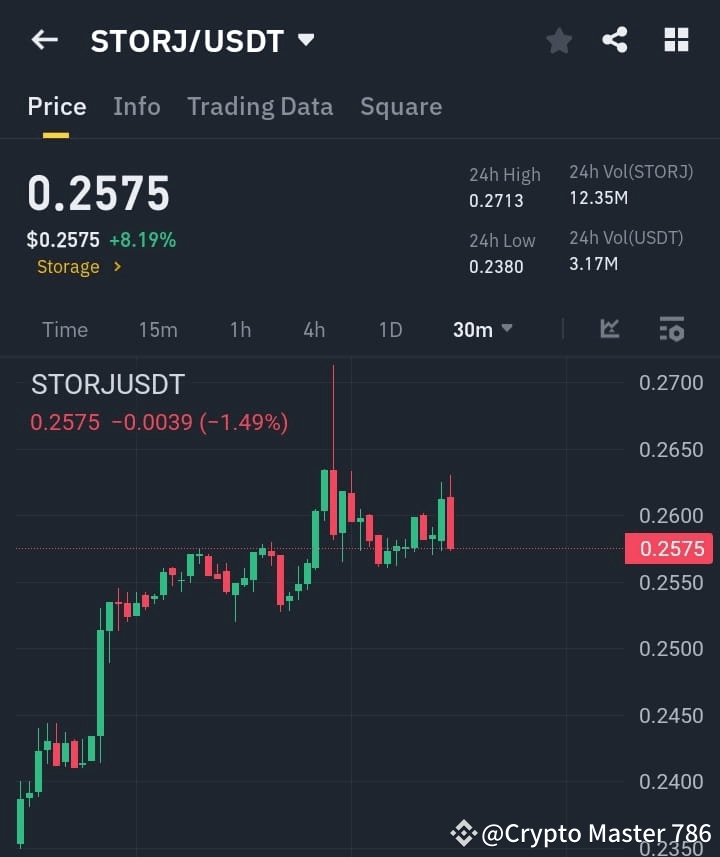Open chart indicator settings icon
720x857 pixels.
(x=671, y=329)
